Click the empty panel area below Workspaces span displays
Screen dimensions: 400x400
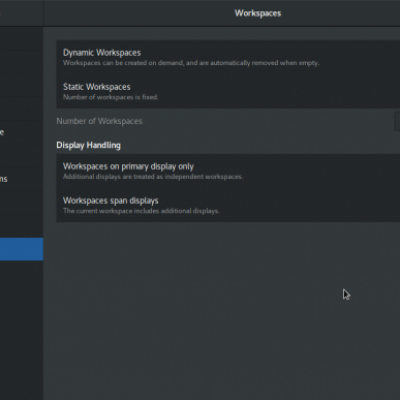coord(222,310)
